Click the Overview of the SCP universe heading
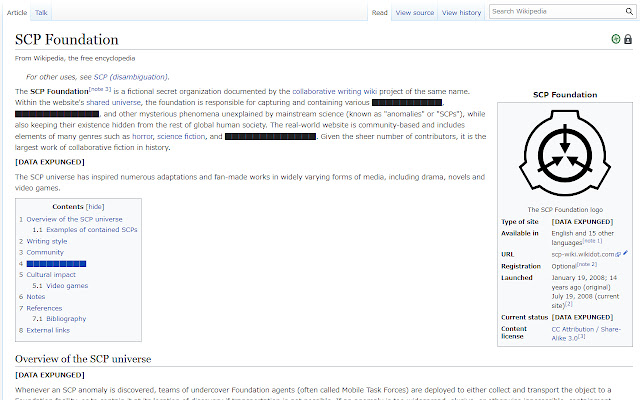This screenshot has width=640, height=400. (83, 359)
